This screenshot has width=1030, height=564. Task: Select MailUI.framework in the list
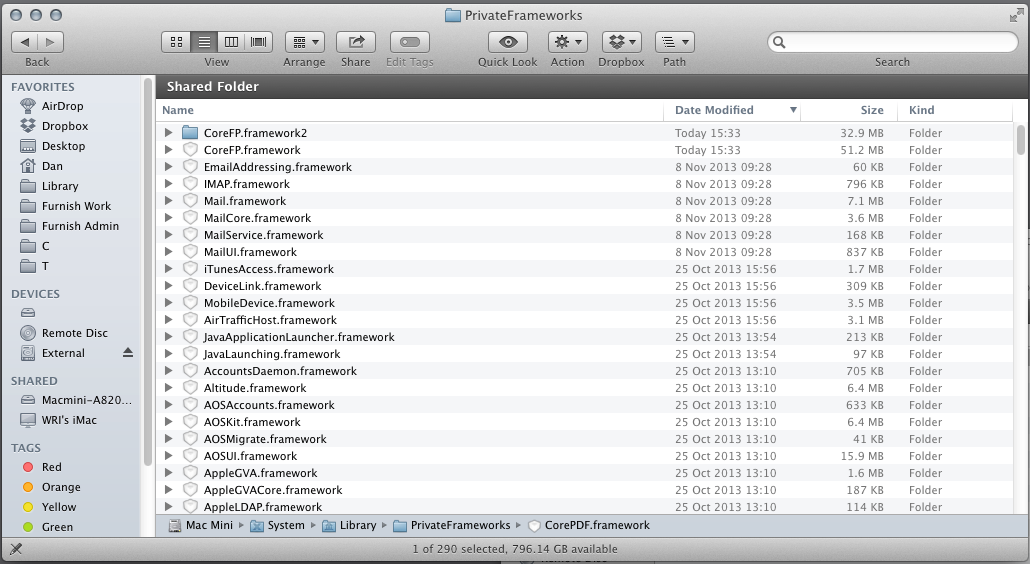(x=585, y=252)
